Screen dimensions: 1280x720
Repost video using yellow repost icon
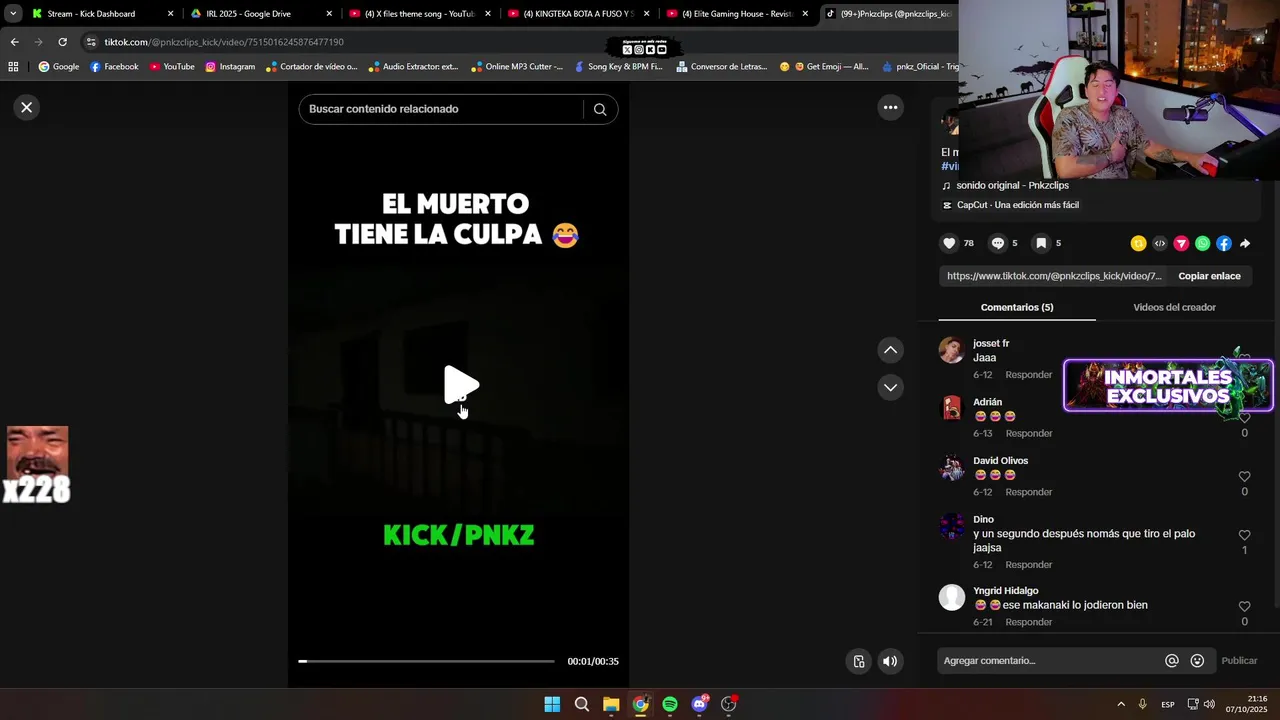pyautogui.click(x=1138, y=243)
